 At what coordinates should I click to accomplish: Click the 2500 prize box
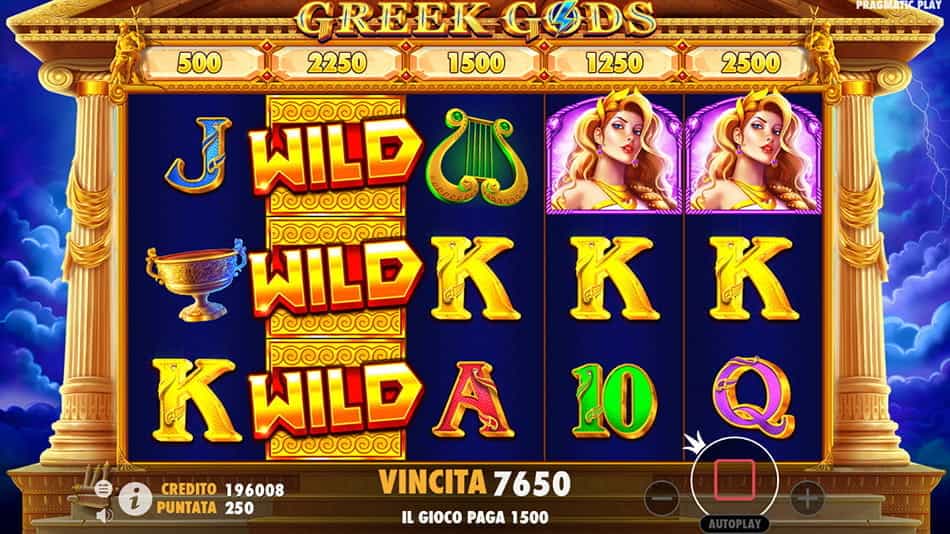tap(750, 62)
